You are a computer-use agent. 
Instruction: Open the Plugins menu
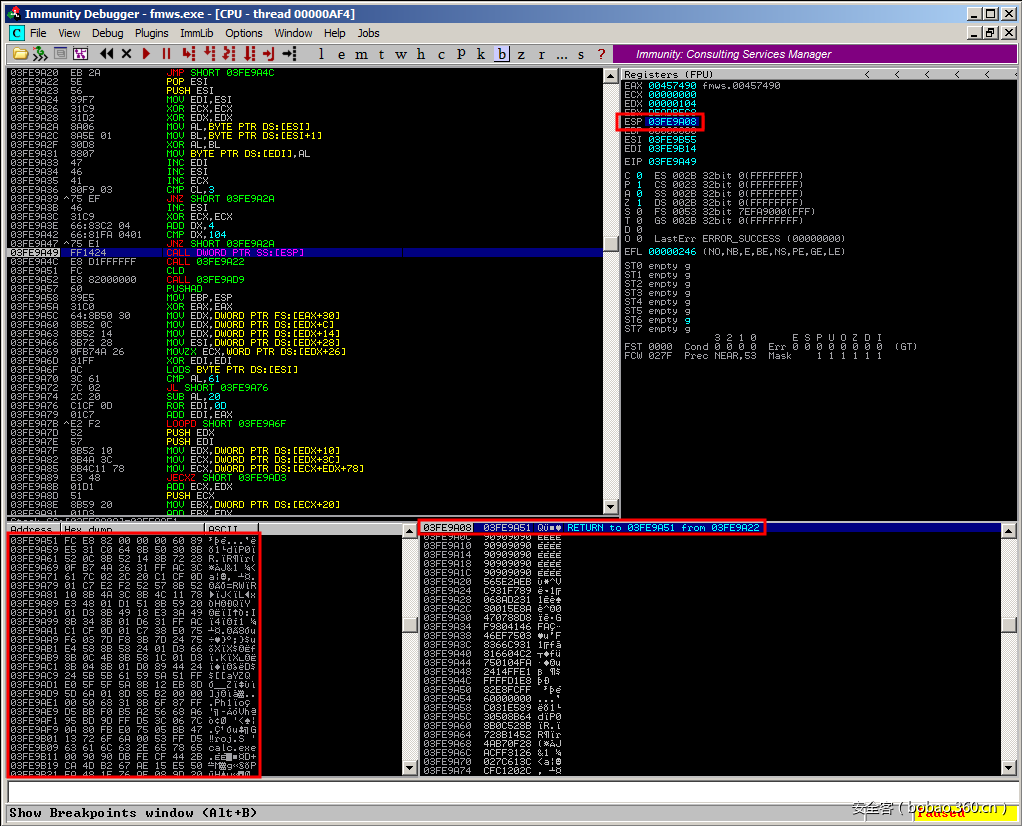(152, 33)
